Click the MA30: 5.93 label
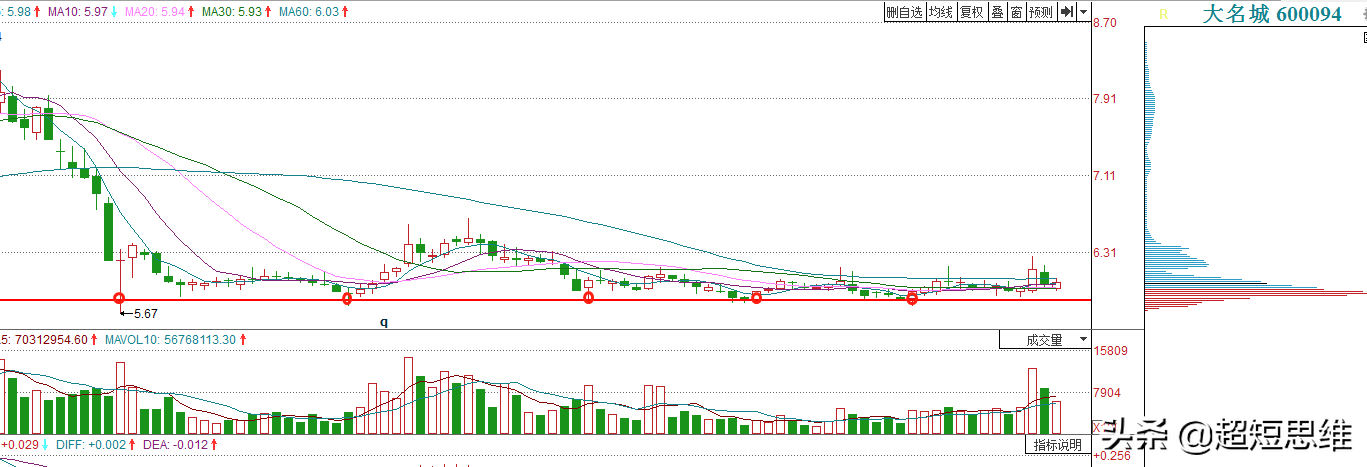Screen dimensions: 1367x467 (x=234, y=12)
